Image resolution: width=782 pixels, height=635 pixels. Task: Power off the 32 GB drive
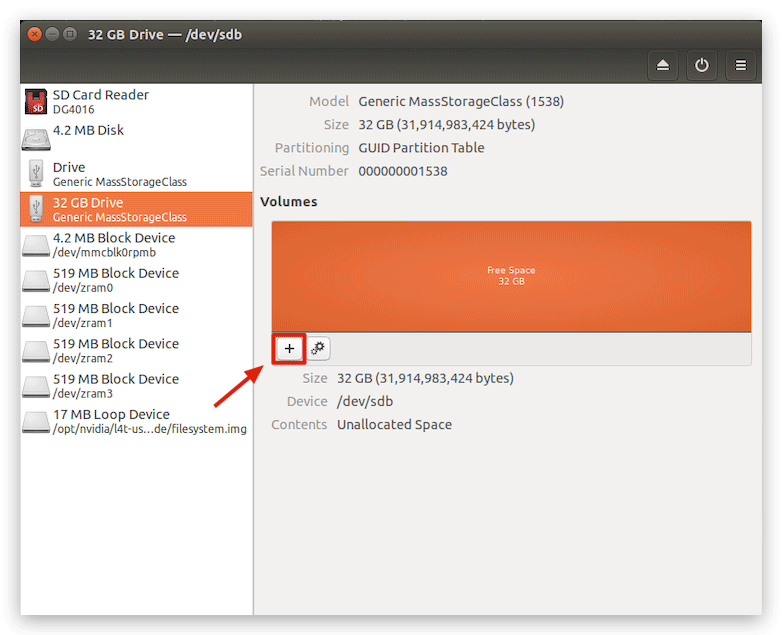[x=701, y=65]
